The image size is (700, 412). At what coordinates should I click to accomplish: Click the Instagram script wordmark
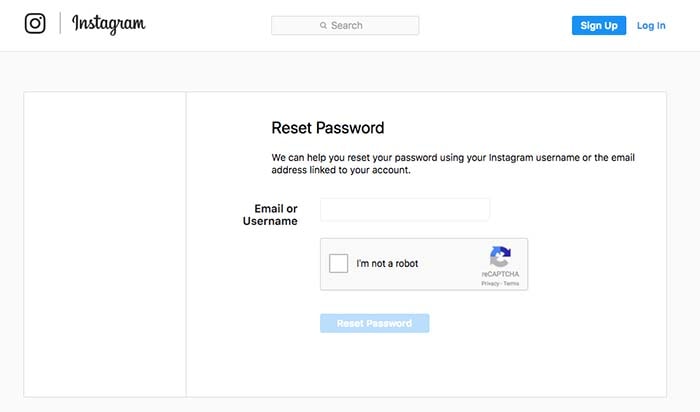[x=108, y=24]
